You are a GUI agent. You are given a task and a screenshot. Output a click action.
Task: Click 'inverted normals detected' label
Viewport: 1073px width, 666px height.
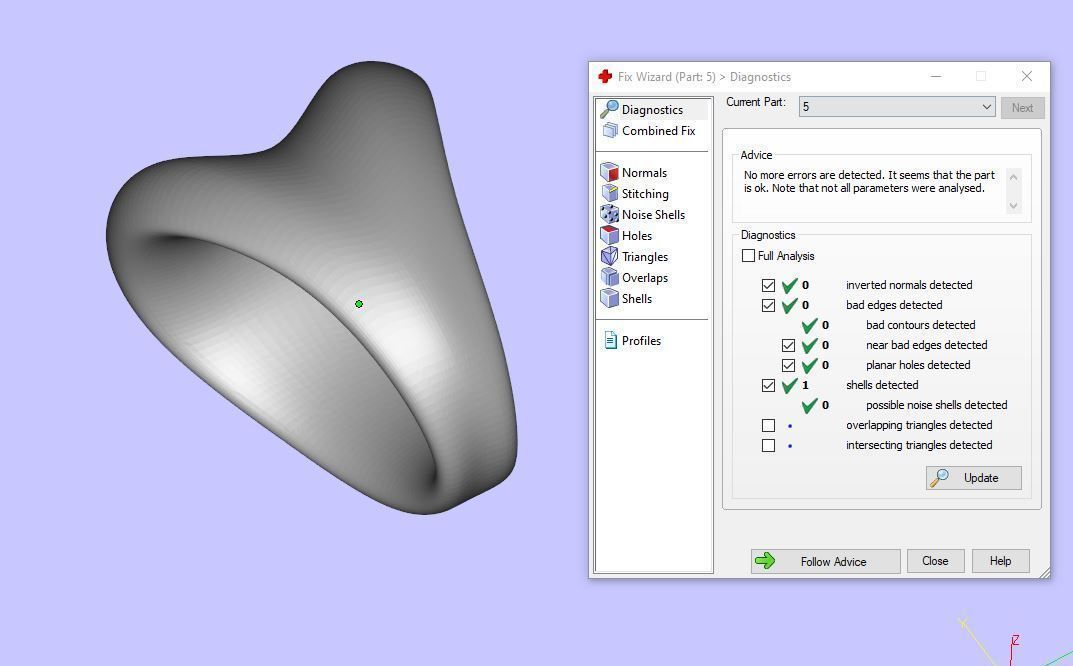[x=909, y=285]
